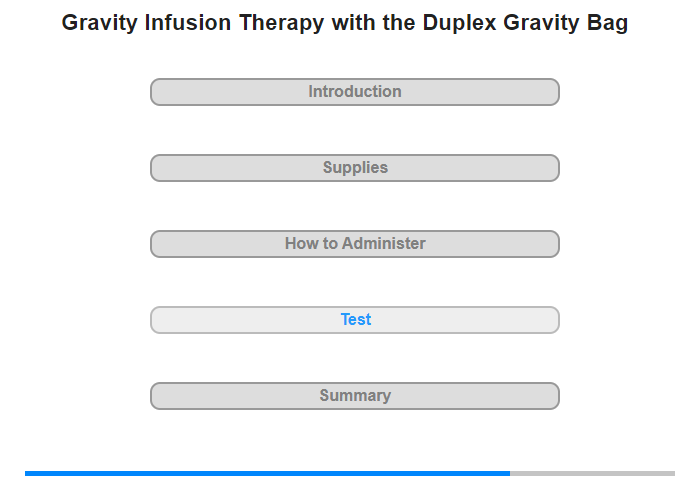Click the Gravity Infusion Therapy title heading
This screenshot has width=700, height=480.
[345, 23]
